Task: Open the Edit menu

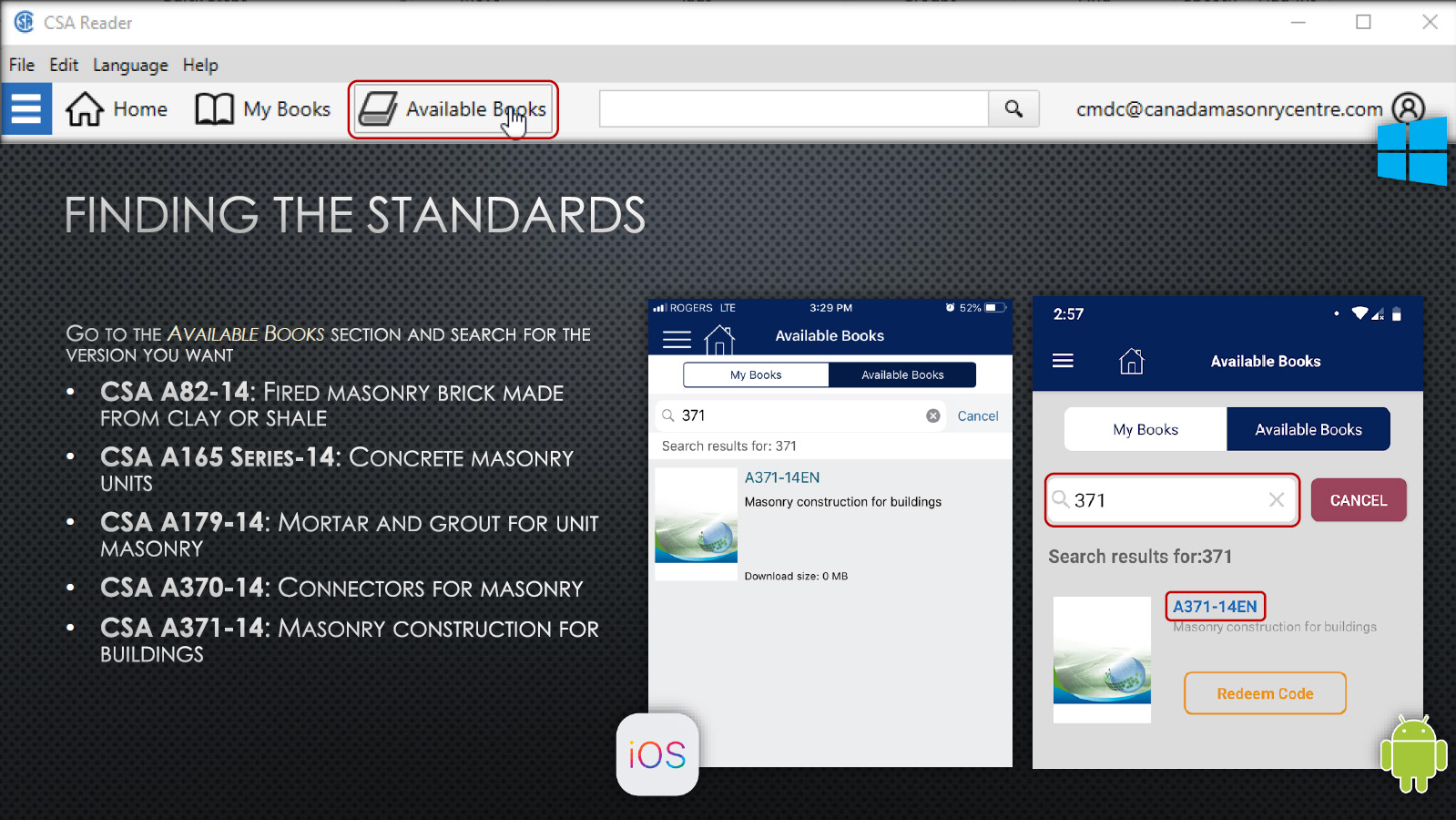Action: pyautogui.click(x=64, y=65)
